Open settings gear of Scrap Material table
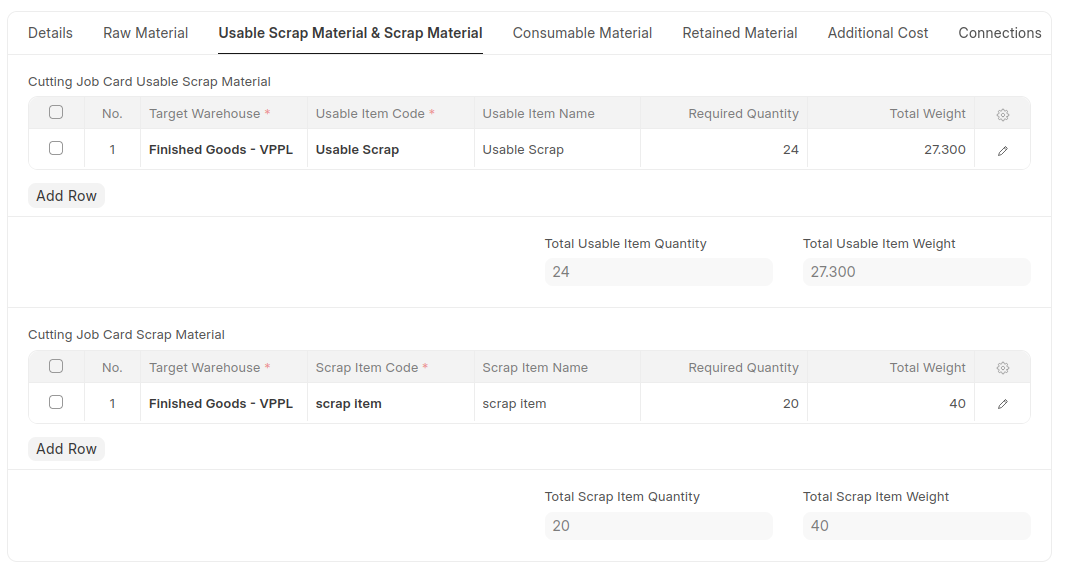The width and height of the screenshot is (1065, 575). pos(1003,368)
